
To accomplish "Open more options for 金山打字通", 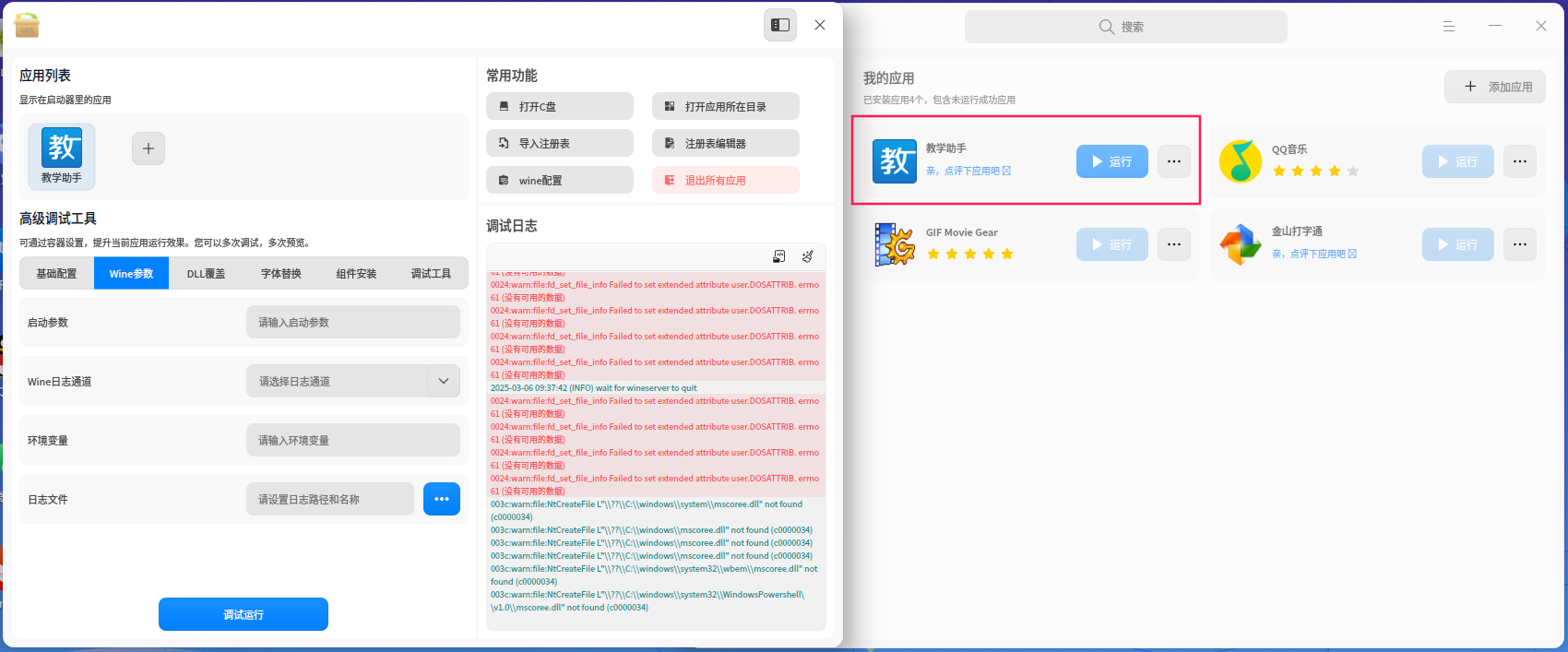I will tap(1520, 244).
